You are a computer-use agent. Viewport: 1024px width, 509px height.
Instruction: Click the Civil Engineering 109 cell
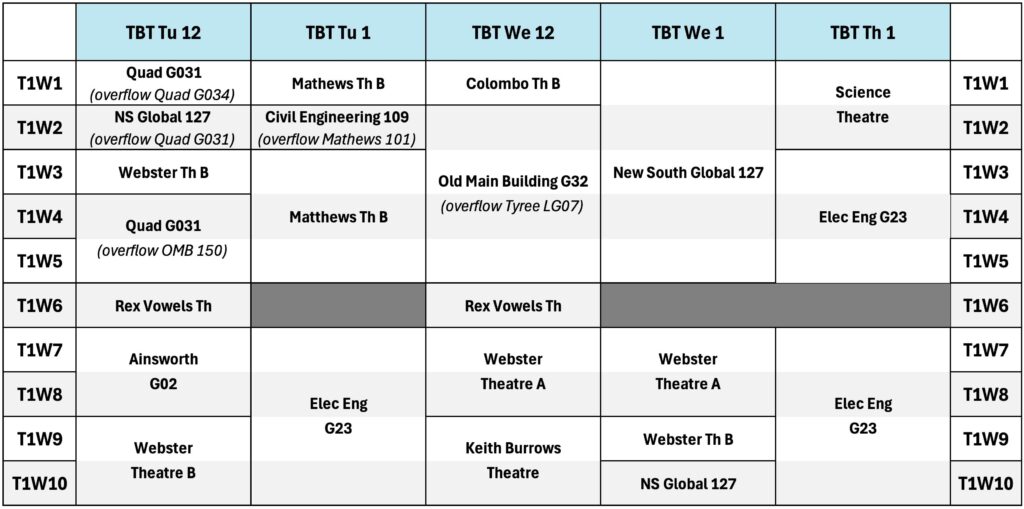[x=338, y=117]
